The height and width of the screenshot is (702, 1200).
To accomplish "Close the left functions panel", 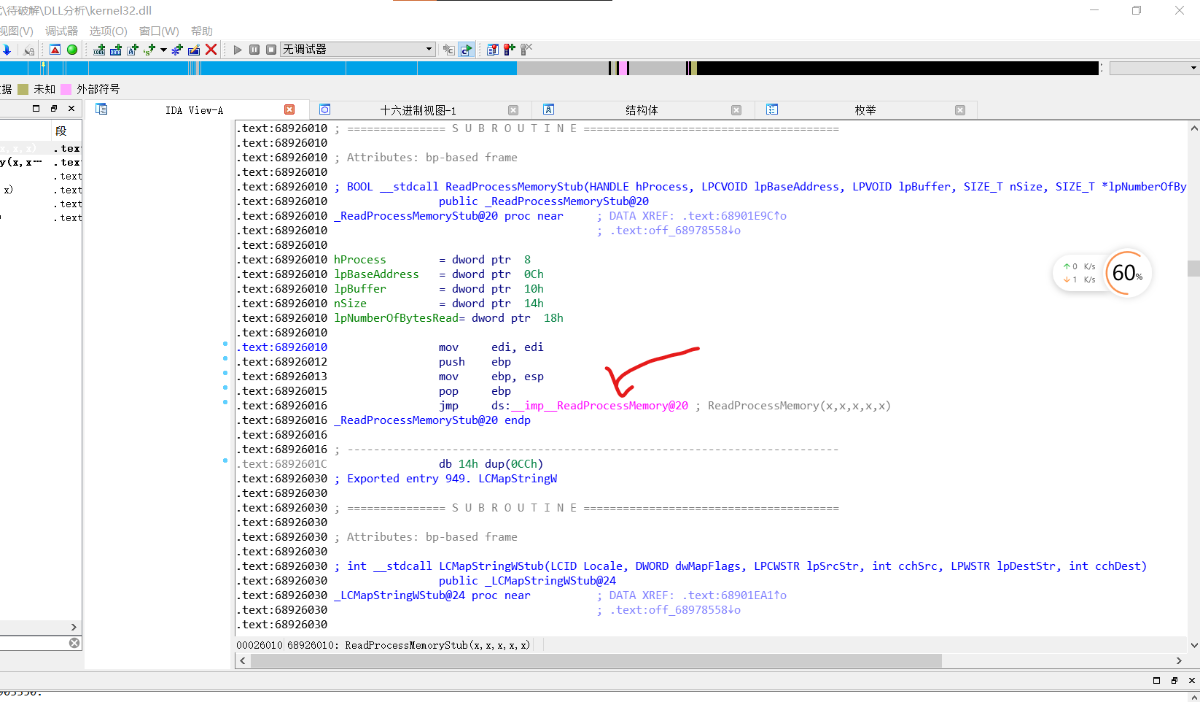I will point(70,108).
